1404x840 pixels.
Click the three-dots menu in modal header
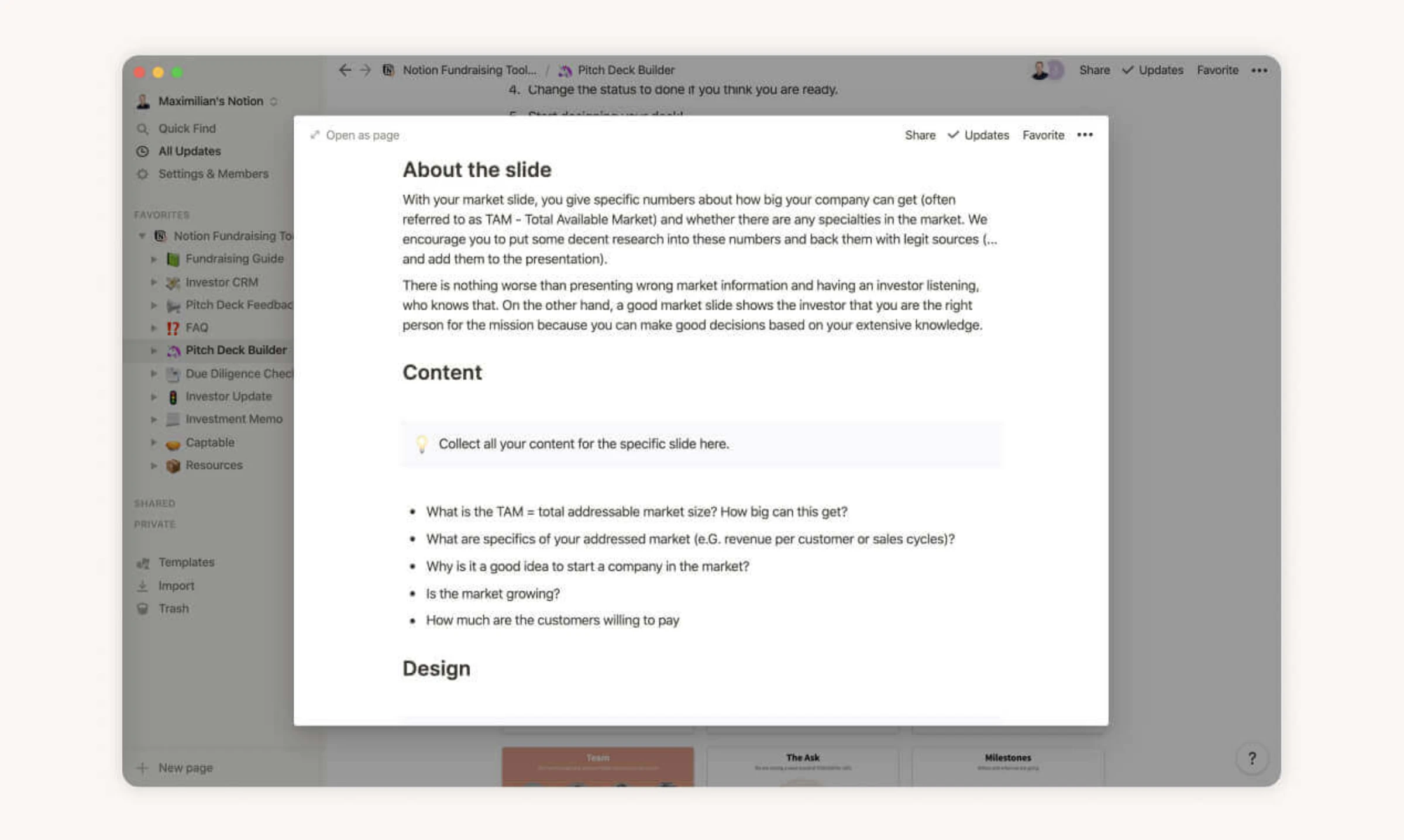click(1085, 135)
